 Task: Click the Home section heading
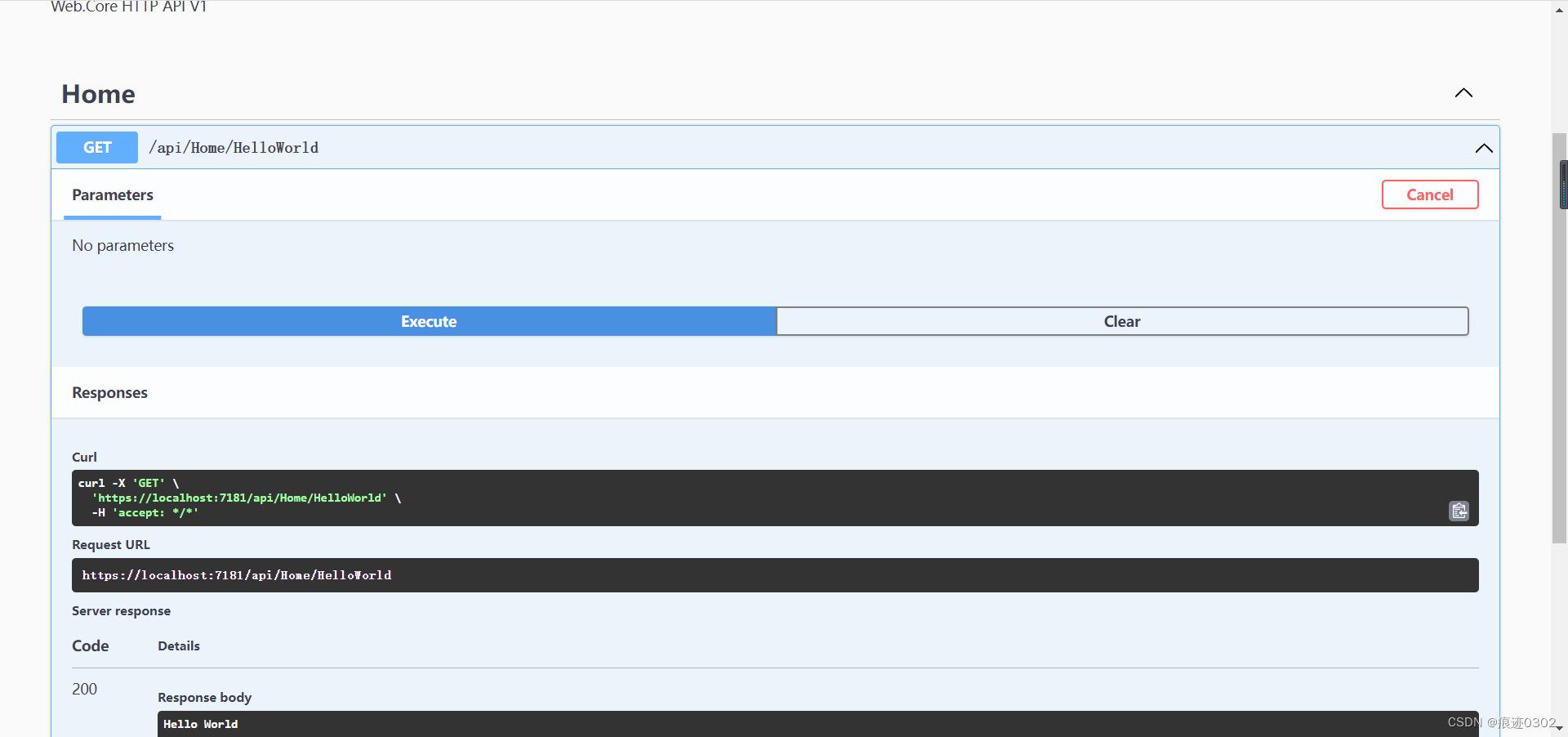97,94
